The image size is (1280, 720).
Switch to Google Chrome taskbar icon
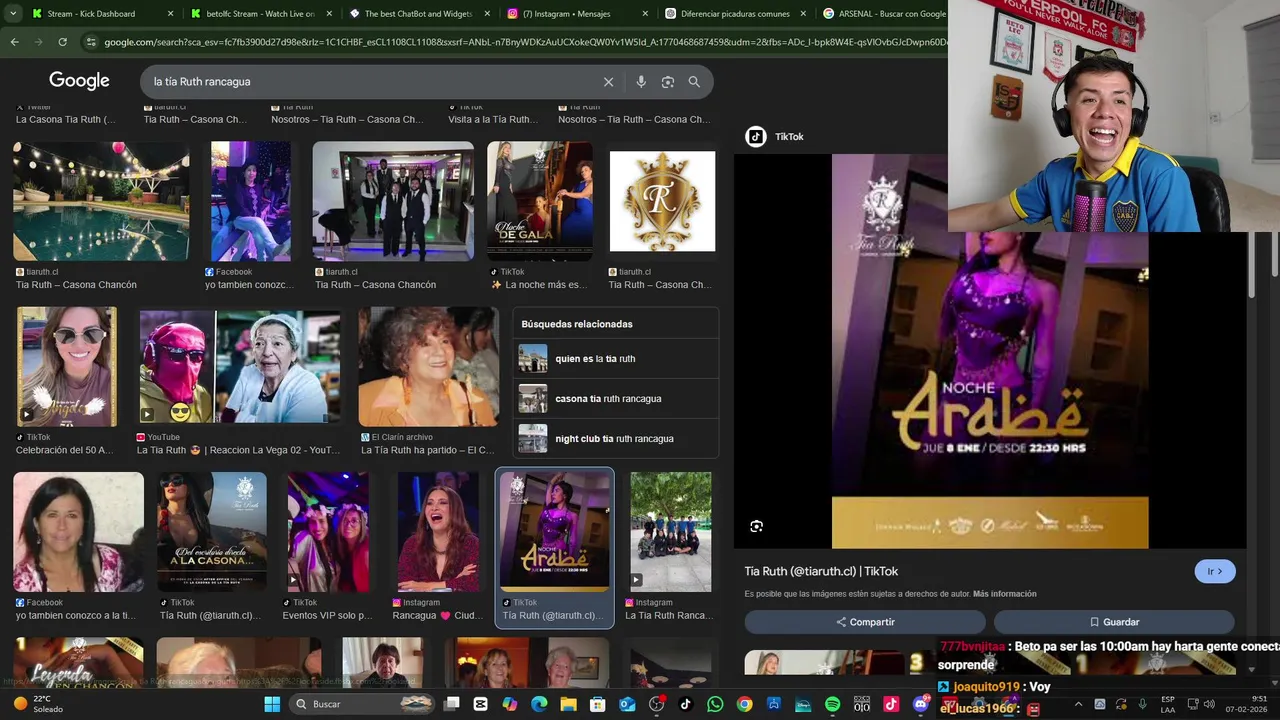tap(744, 704)
